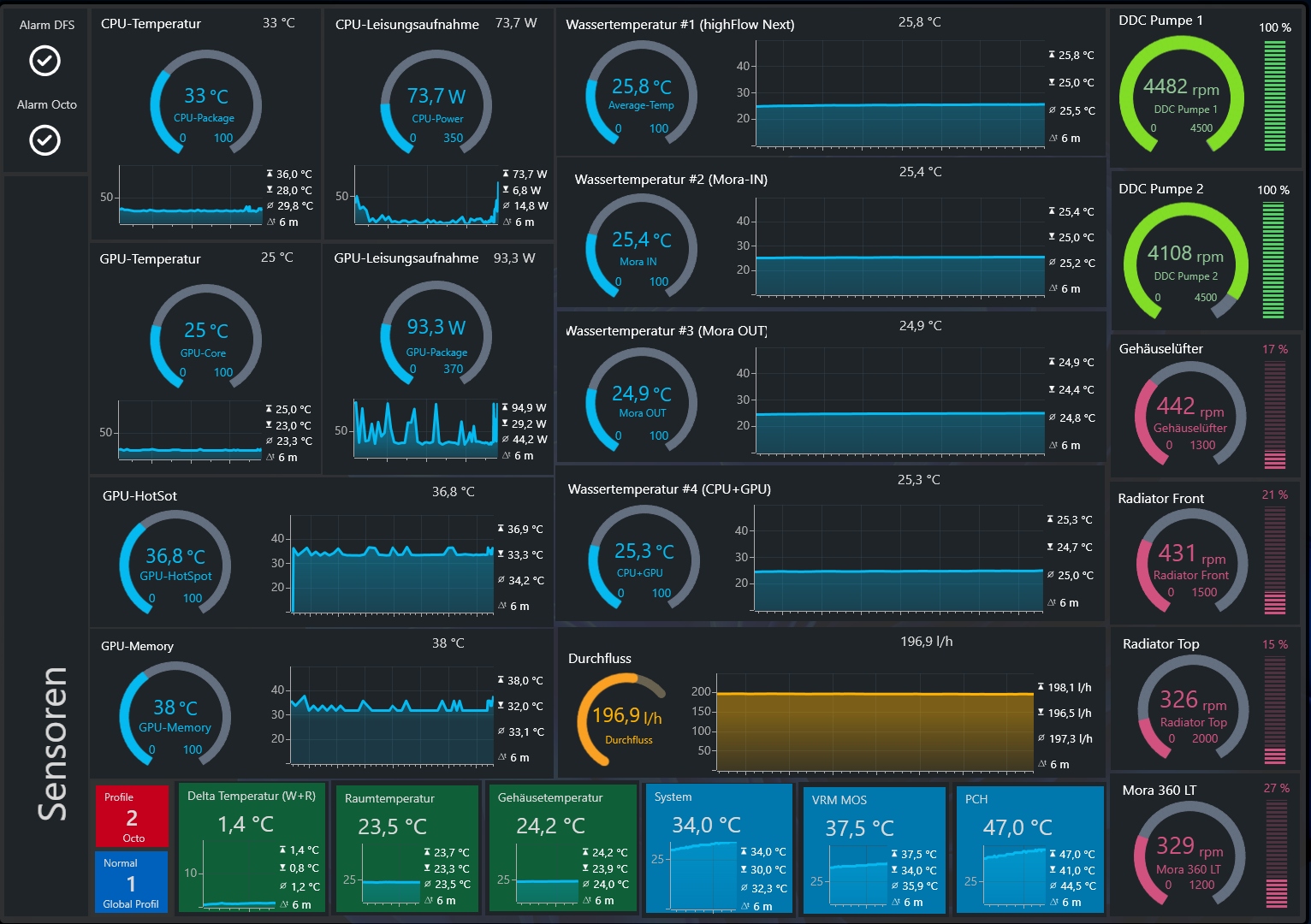Open the Mora IN water gauge
This screenshot has height=924, width=1311.
click(x=641, y=247)
